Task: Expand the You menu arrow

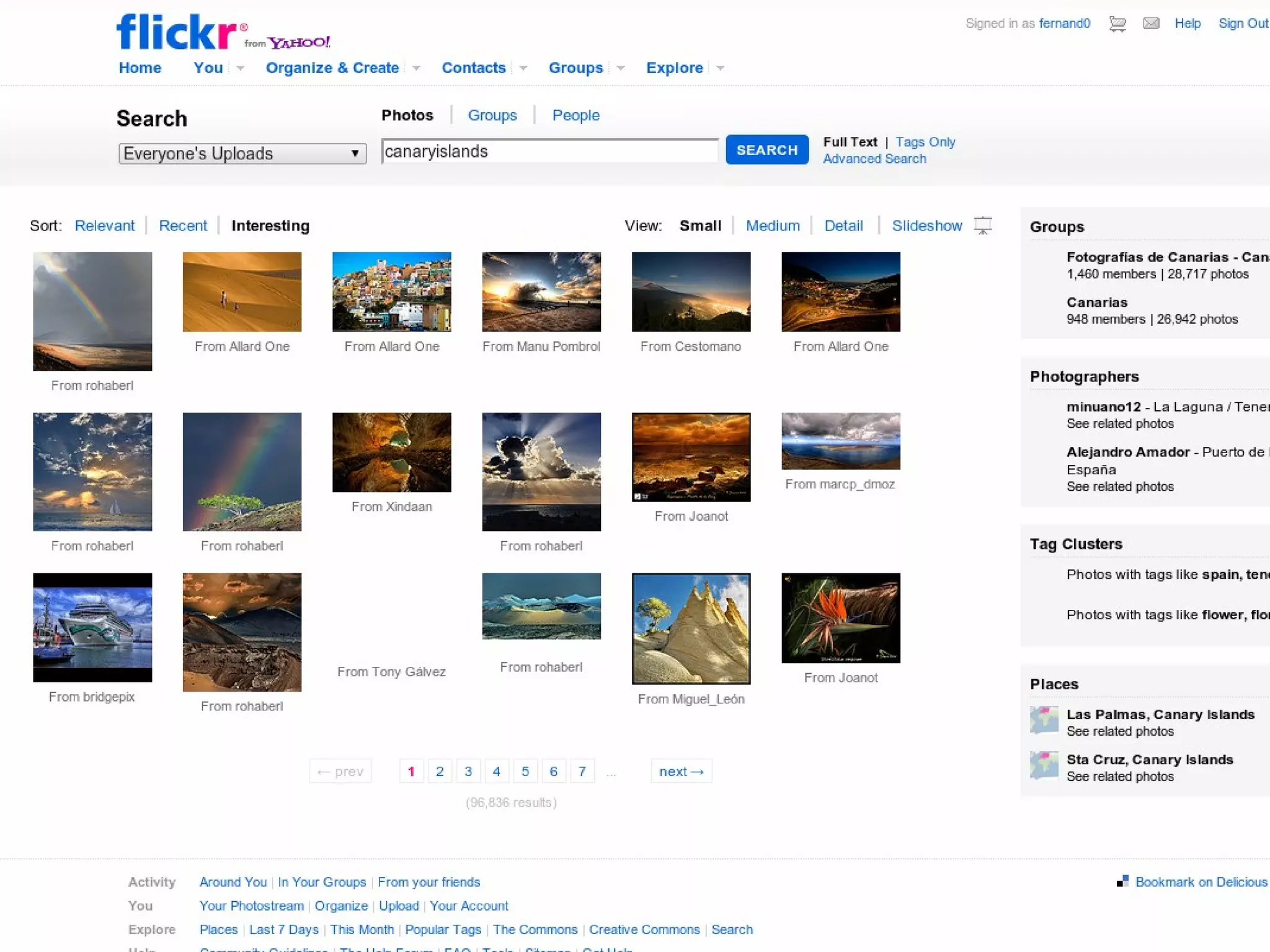Action: tap(241, 68)
